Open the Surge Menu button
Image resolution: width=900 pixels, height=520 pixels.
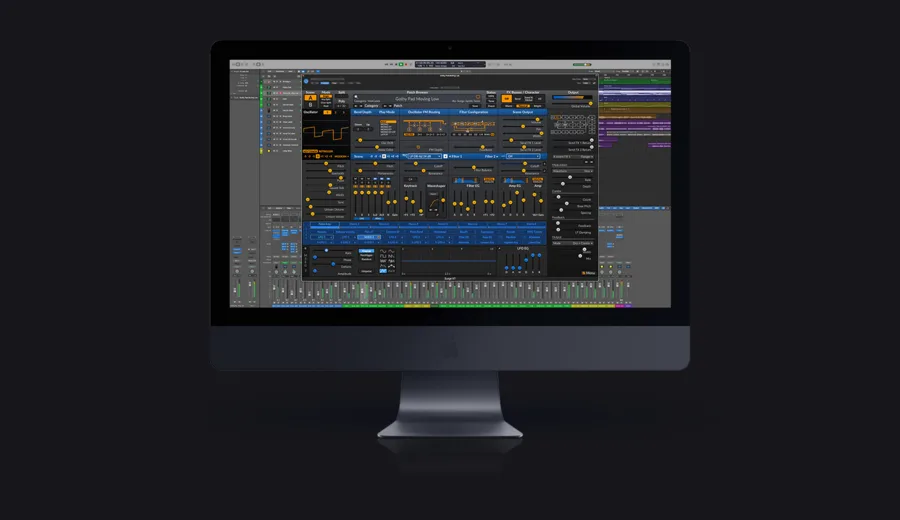[588, 273]
